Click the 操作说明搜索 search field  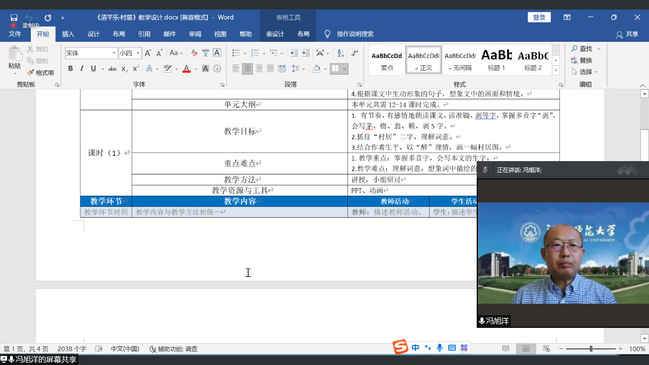[x=355, y=34]
